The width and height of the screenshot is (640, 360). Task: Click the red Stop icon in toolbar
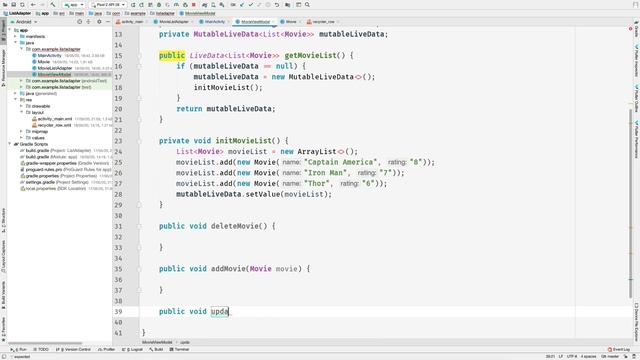tap(194, 5)
